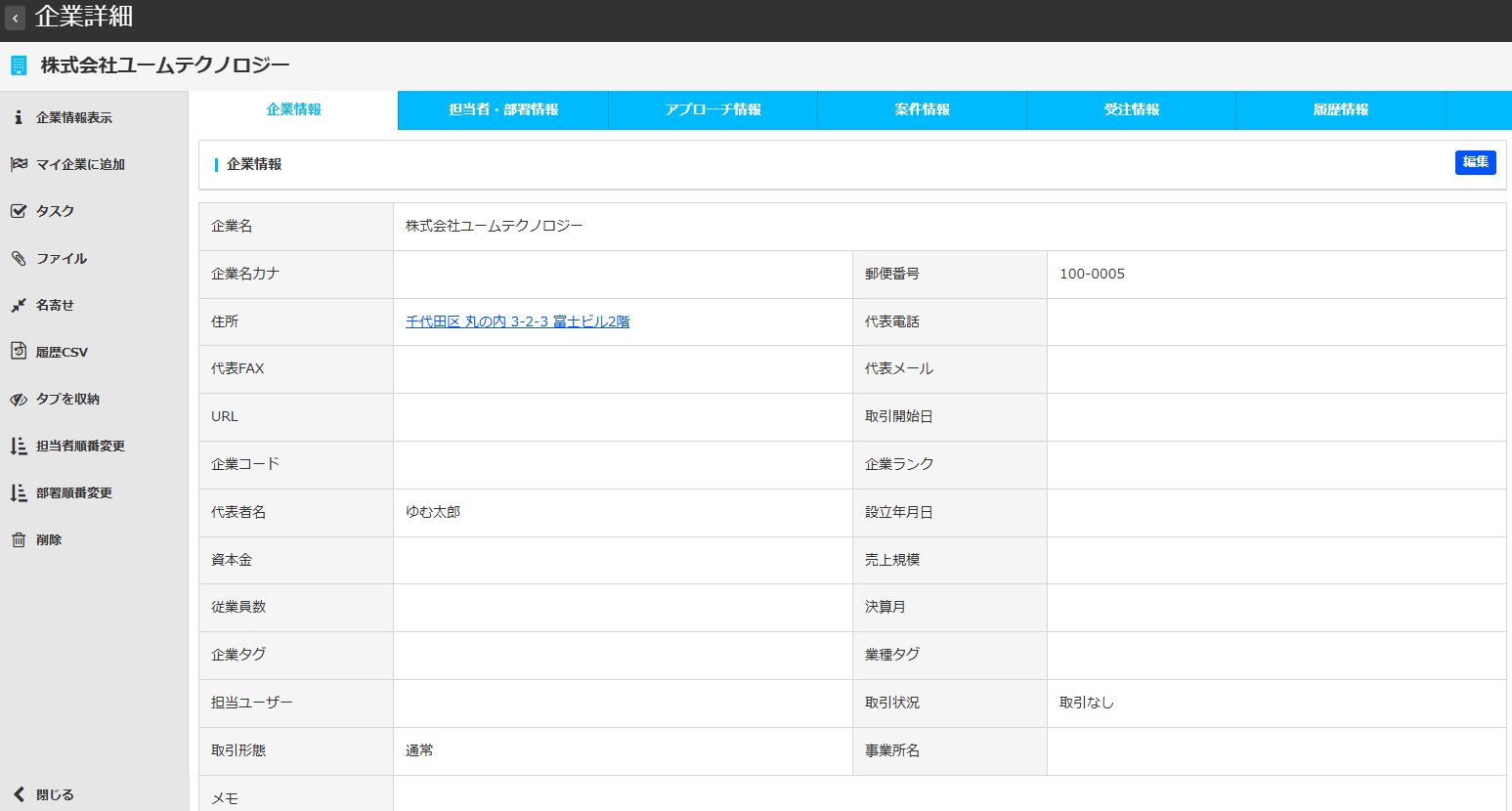Collapse sidebar with 閉じる chevron
1512x811 pixels.
(x=19, y=794)
